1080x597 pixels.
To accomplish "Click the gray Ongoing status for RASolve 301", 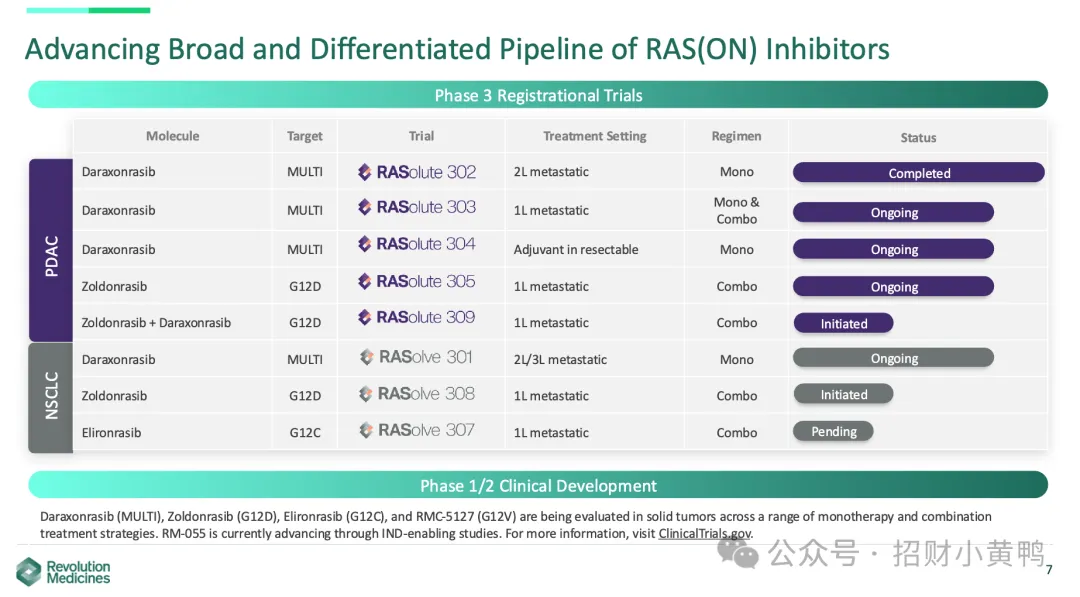I will click(x=893, y=358).
